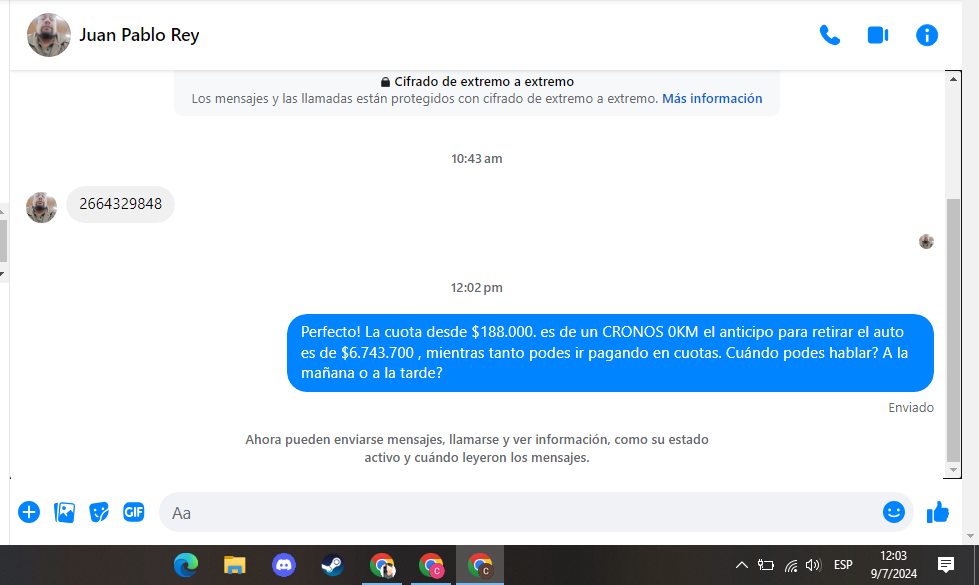Show hidden system tray icons
The height and width of the screenshot is (585, 979).
click(x=741, y=565)
